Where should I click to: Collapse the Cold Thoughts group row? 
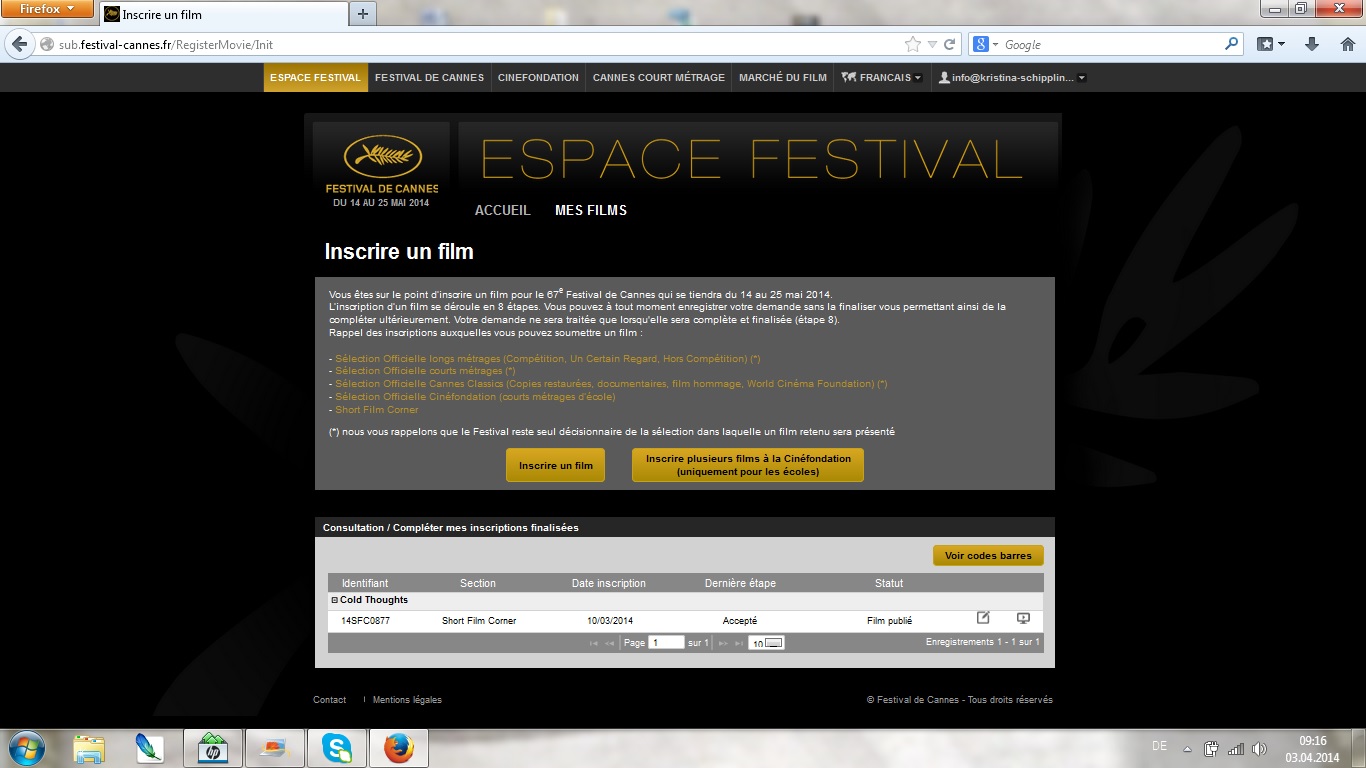tap(335, 600)
